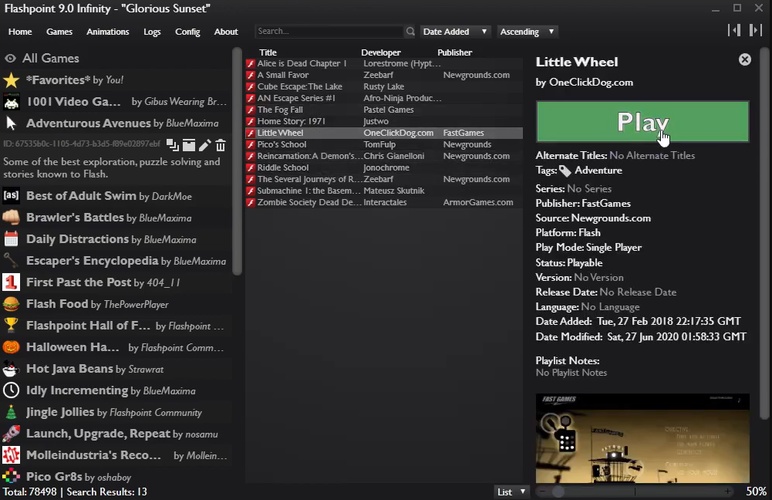
Task: Toggle the right sidebar collapse icon
Action: pos(755,31)
